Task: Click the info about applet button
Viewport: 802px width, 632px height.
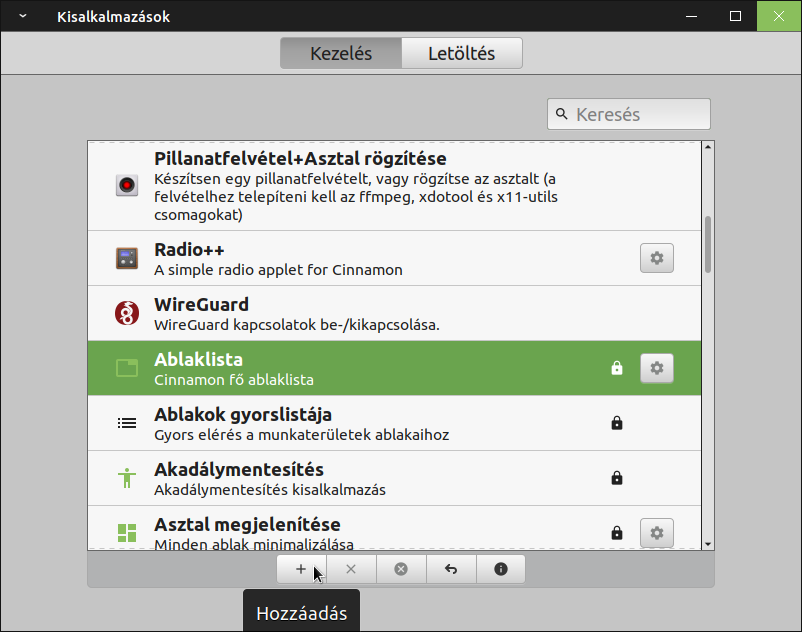Action: click(x=501, y=569)
